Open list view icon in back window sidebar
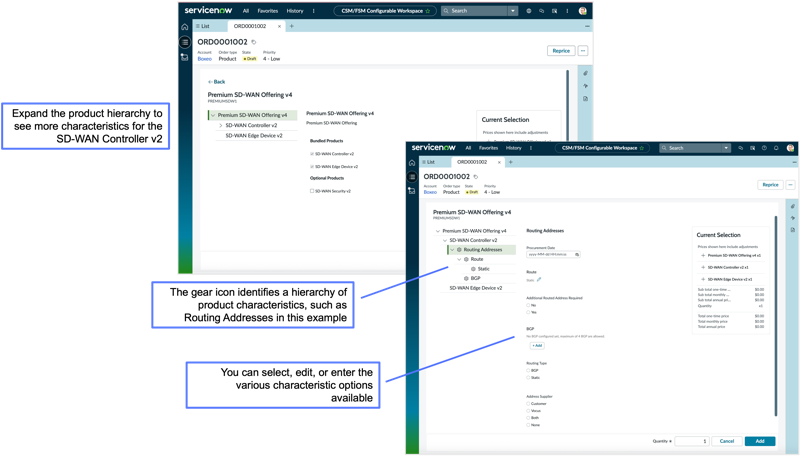Screen dimensions: 800x456 pyautogui.click(x=185, y=42)
